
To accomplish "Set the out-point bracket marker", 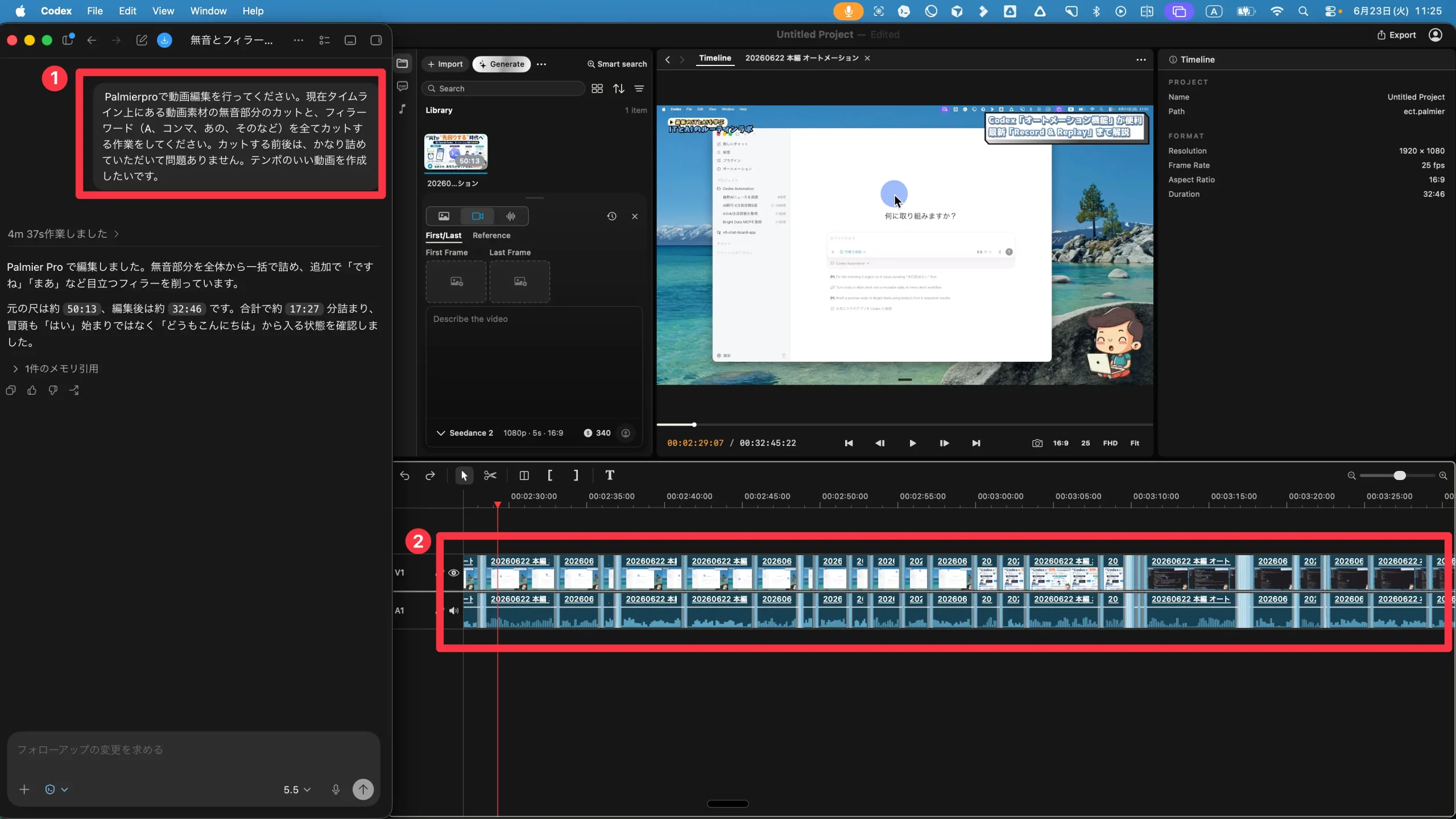I will (x=576, y=475).
